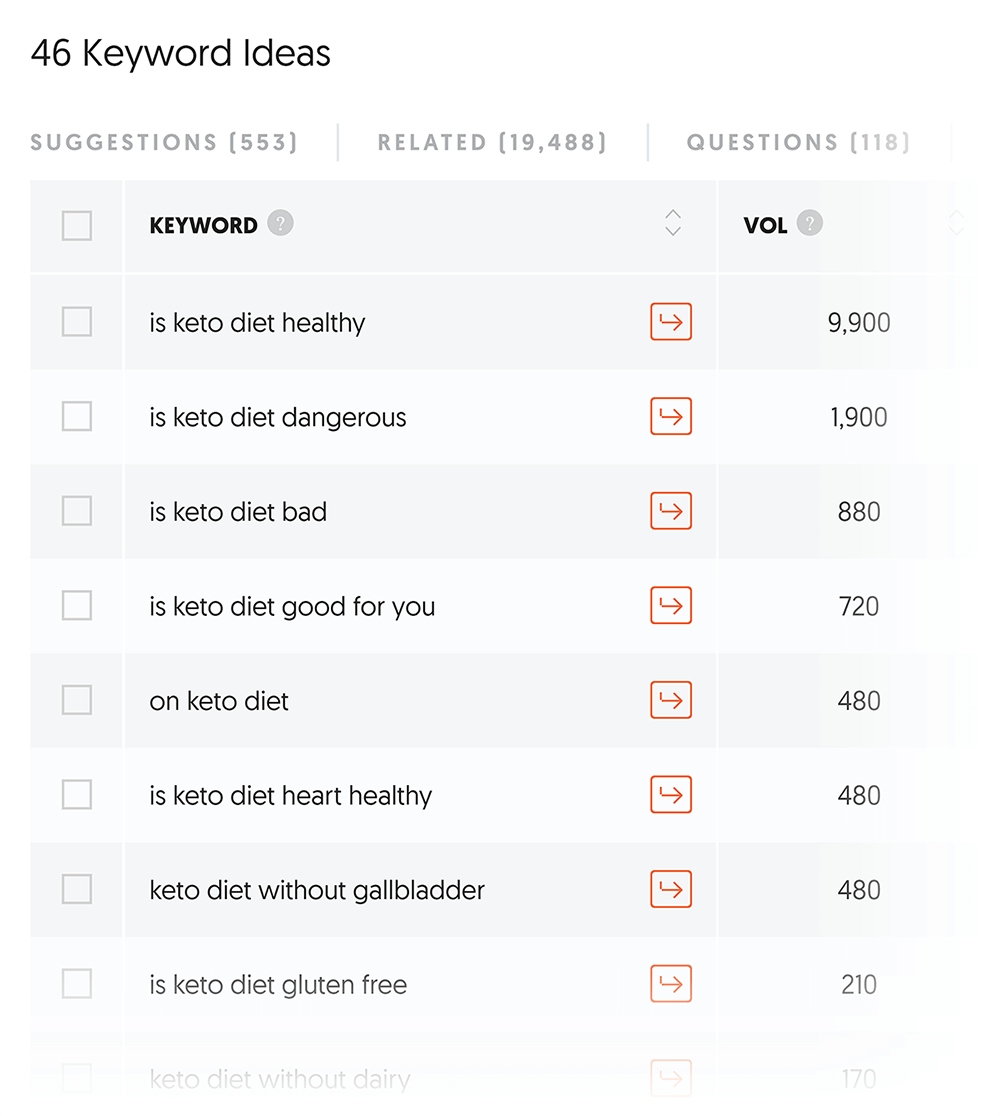Click the KEYWORD help question mark icon

pos(281,224)
